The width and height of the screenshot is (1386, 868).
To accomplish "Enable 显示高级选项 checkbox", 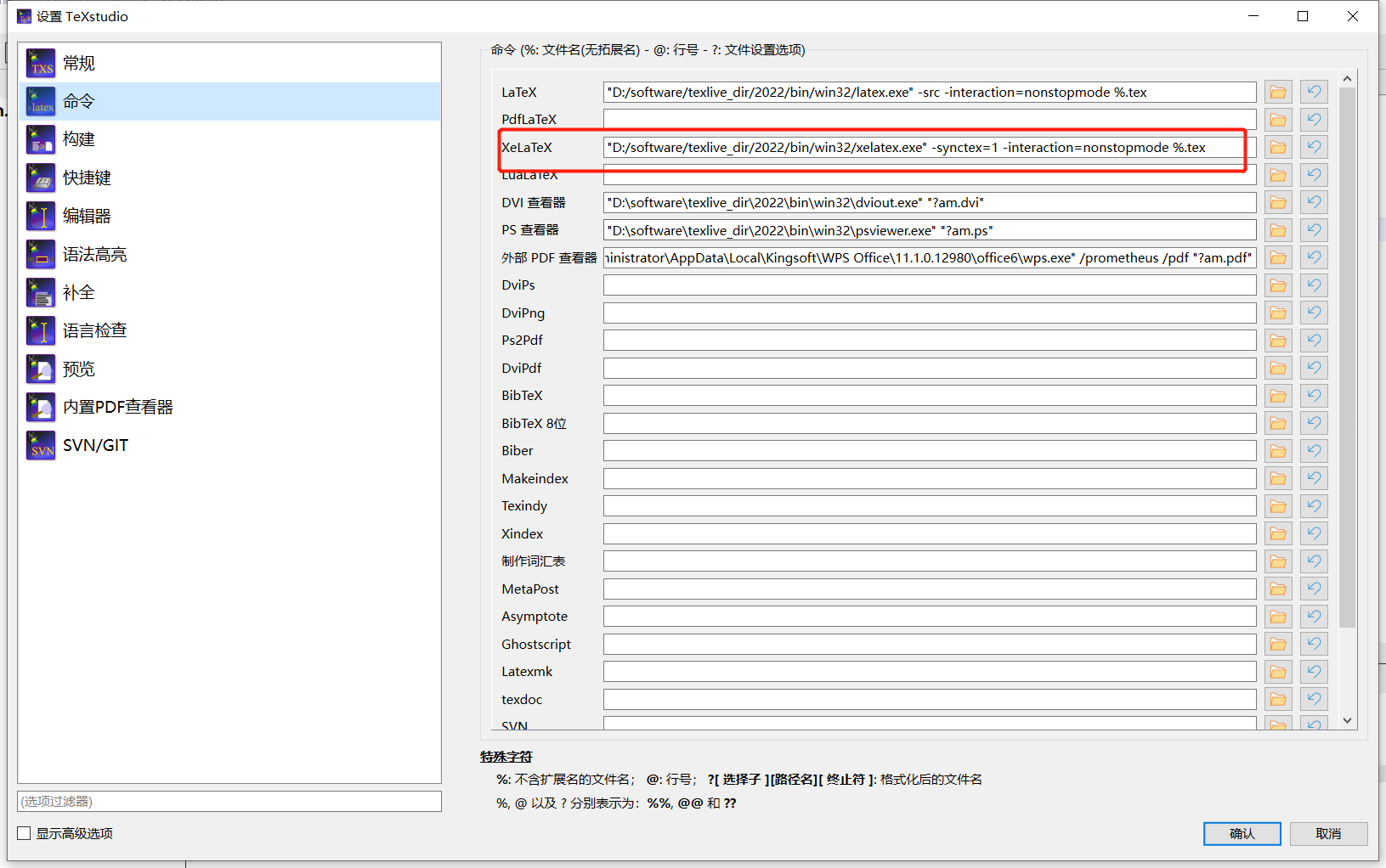I will point(24,833).
